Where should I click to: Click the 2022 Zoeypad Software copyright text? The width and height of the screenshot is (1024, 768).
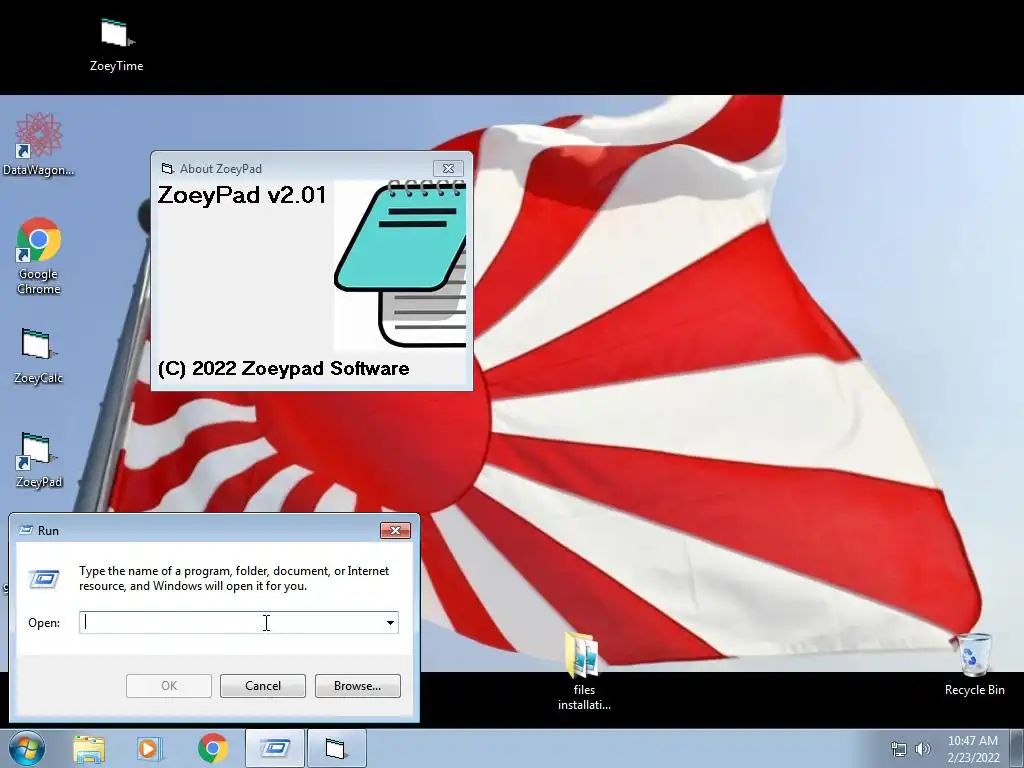283,368
